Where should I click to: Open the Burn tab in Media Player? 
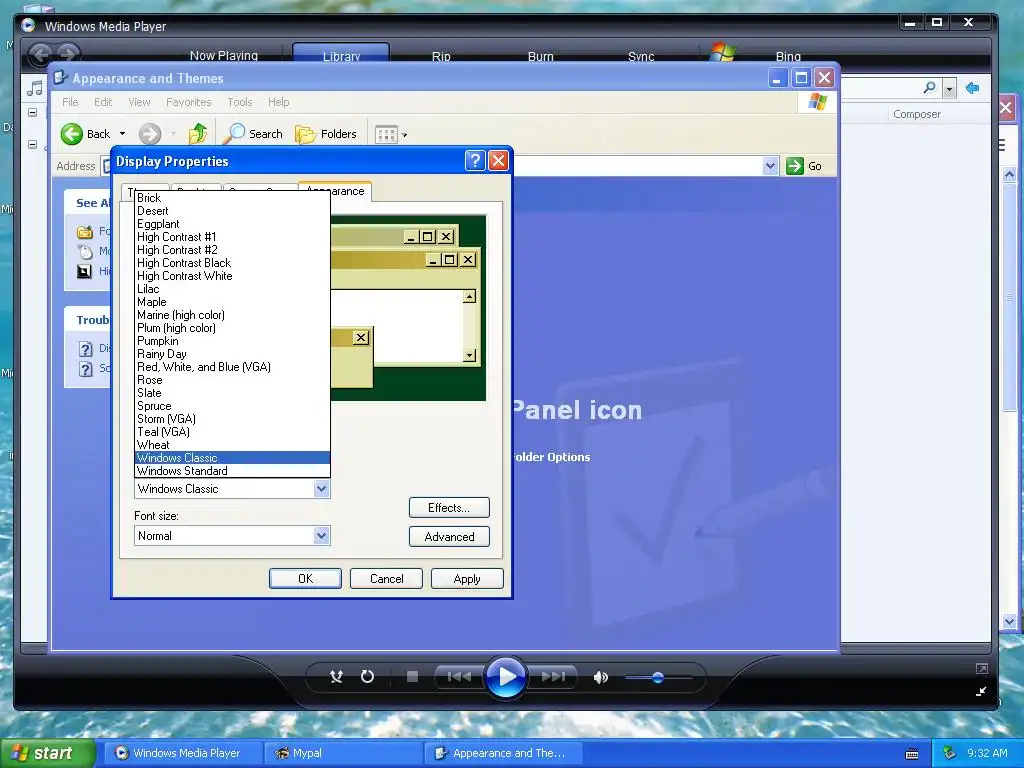pyautogui.click(x=540, y=56)
